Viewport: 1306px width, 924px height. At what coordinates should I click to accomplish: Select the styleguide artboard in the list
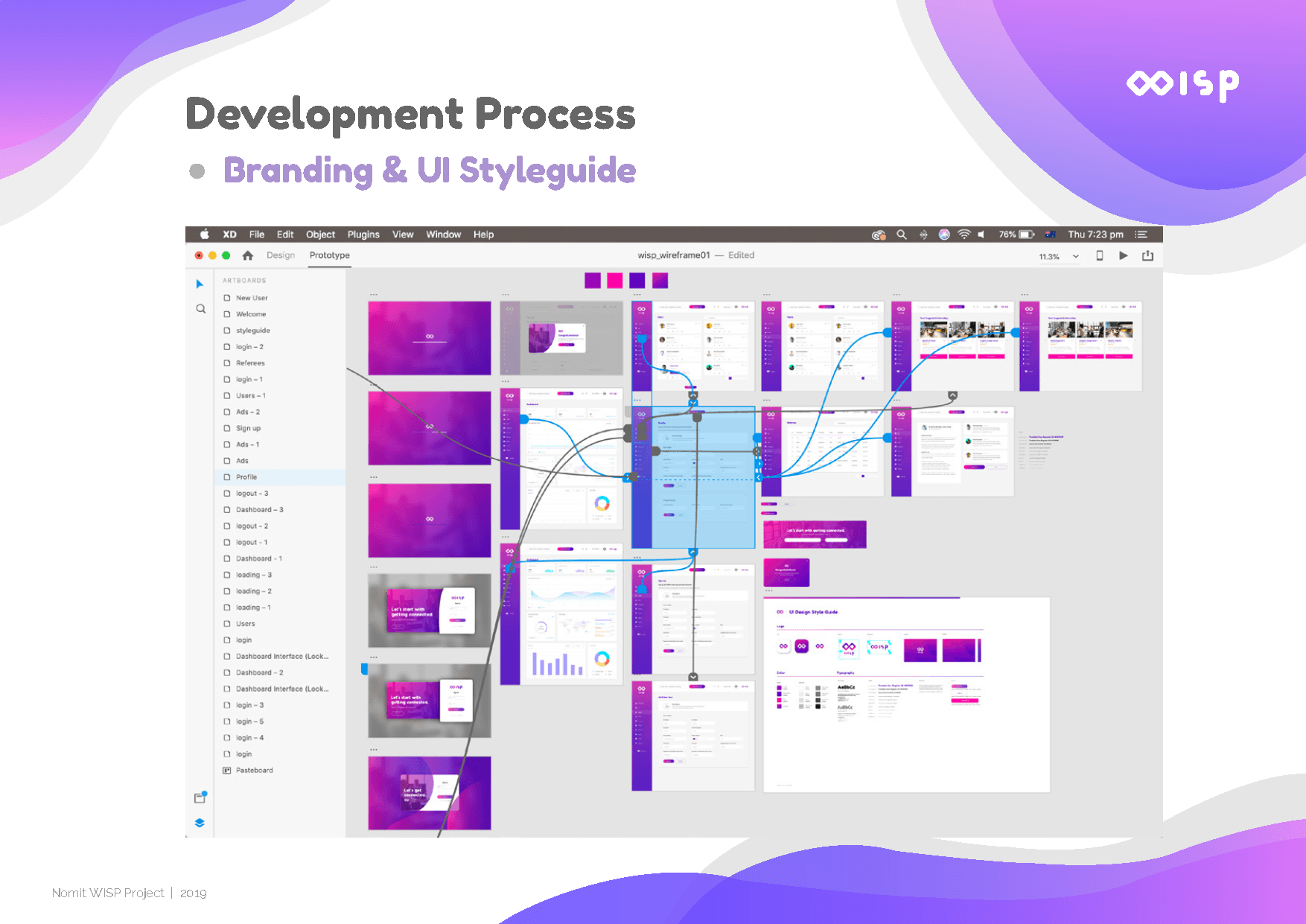pyautogui.click(x=253, y=331)
